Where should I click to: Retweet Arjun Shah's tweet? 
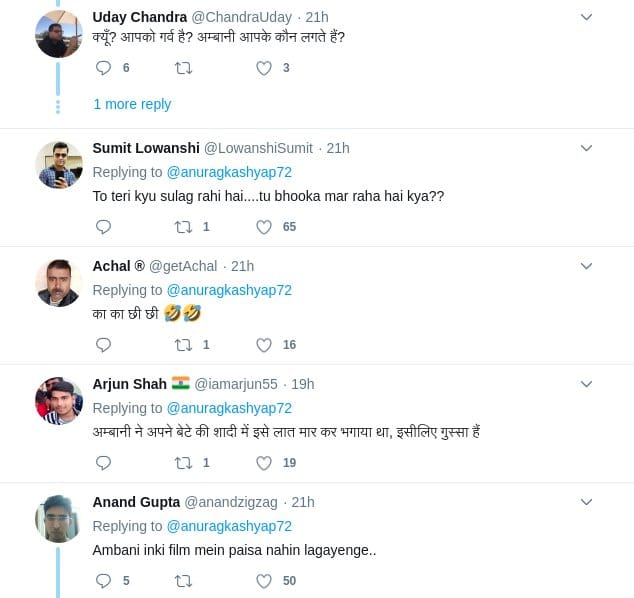click(x=183, y=463)
